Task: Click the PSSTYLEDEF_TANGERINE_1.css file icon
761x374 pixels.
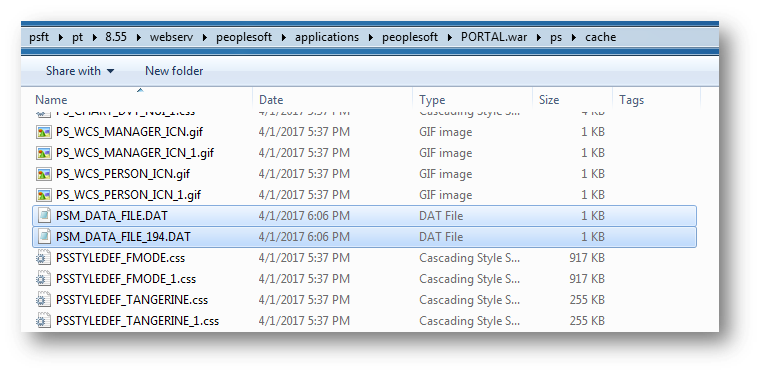Action: pos(44,321)
